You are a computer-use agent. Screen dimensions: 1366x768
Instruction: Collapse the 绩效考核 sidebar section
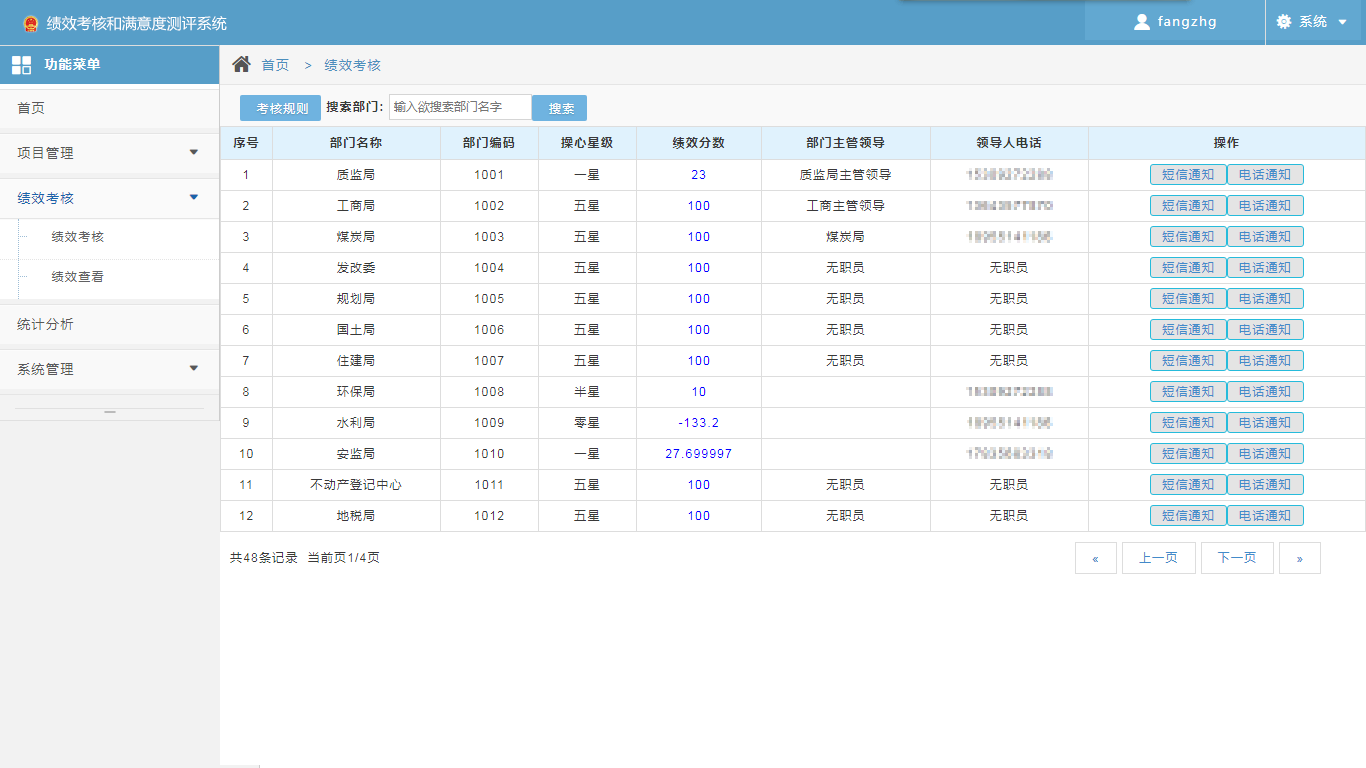[x=110, y=198]
